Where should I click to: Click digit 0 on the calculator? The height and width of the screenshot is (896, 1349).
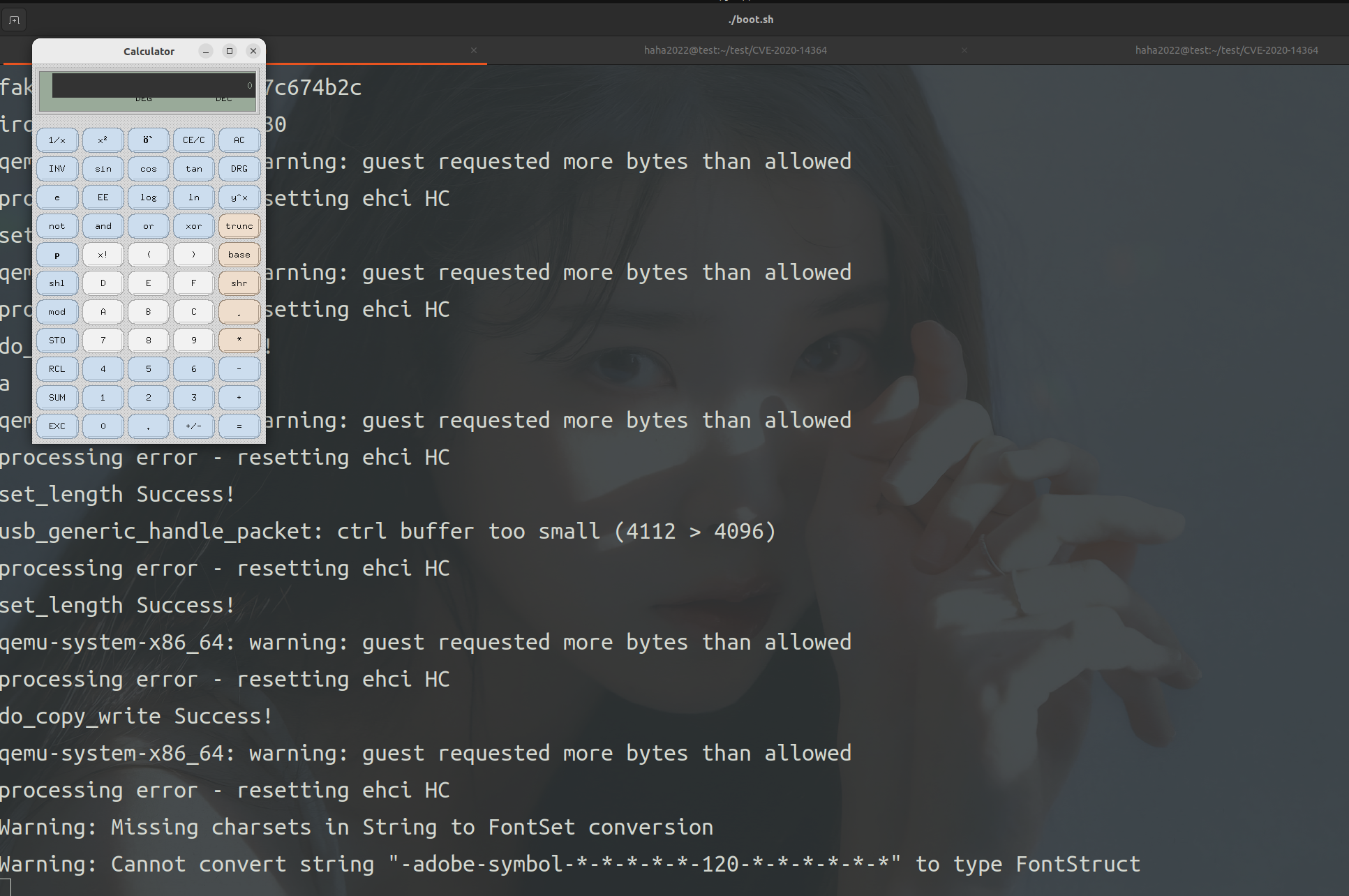point(103,426)
